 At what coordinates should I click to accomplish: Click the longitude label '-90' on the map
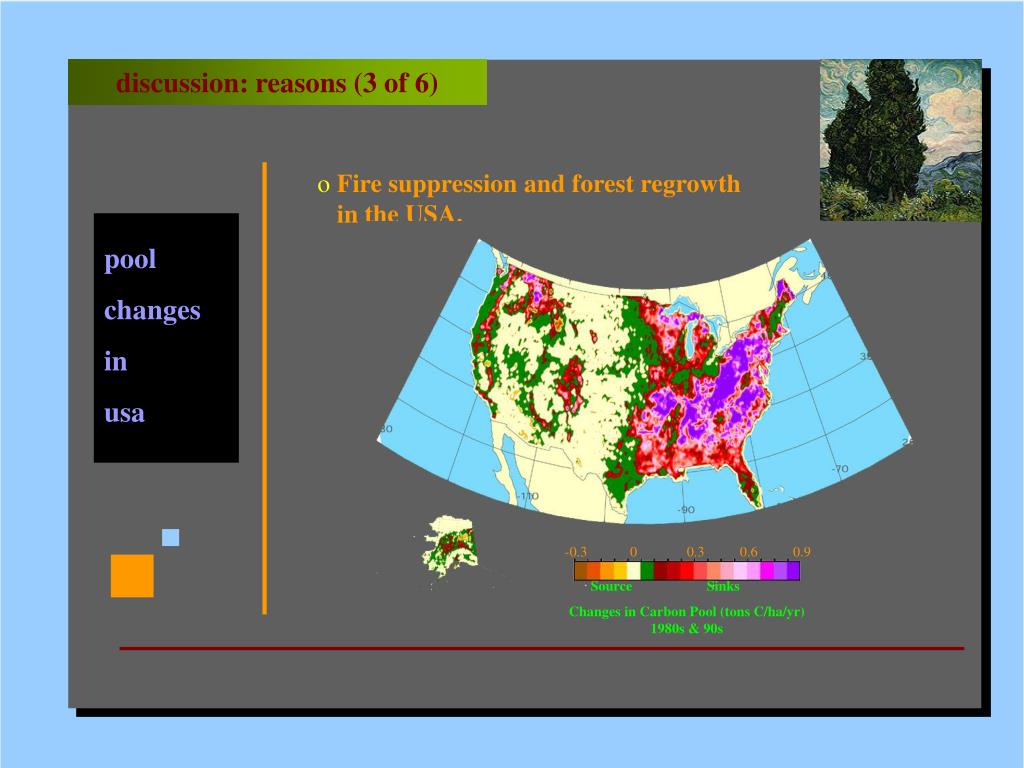686,509
